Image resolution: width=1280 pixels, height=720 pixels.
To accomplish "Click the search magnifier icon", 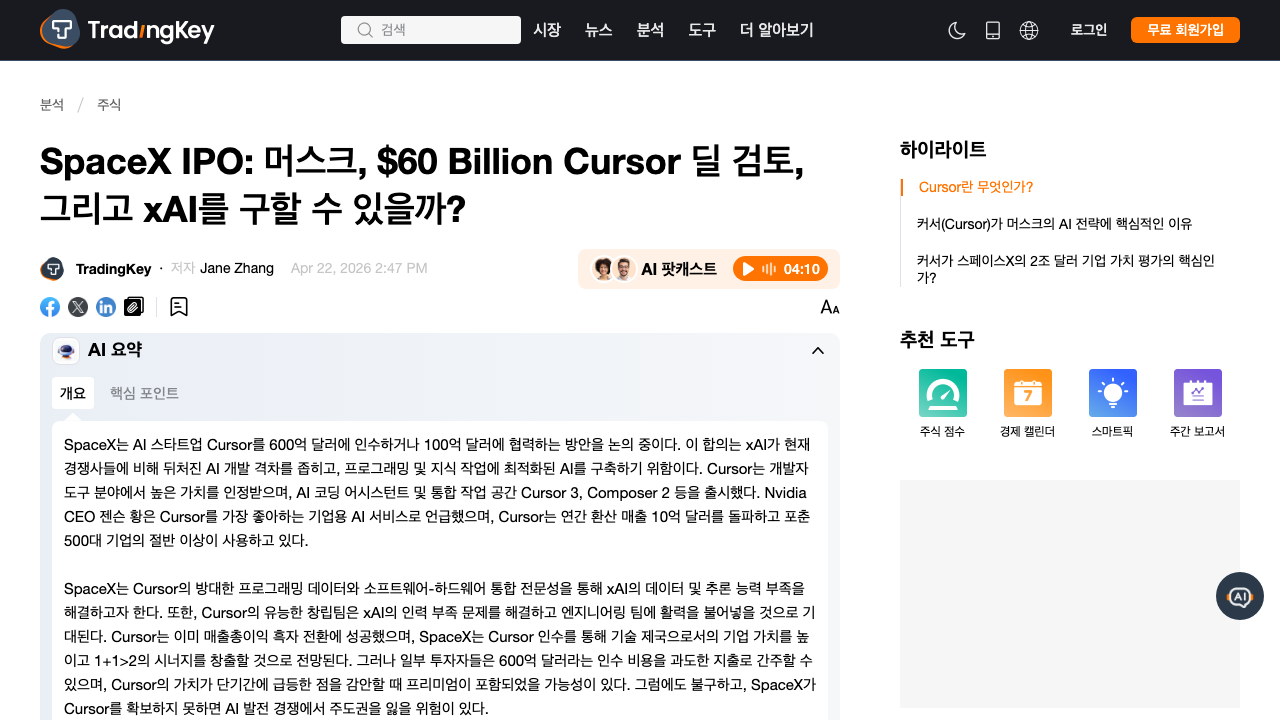I will tap(365, 30).
